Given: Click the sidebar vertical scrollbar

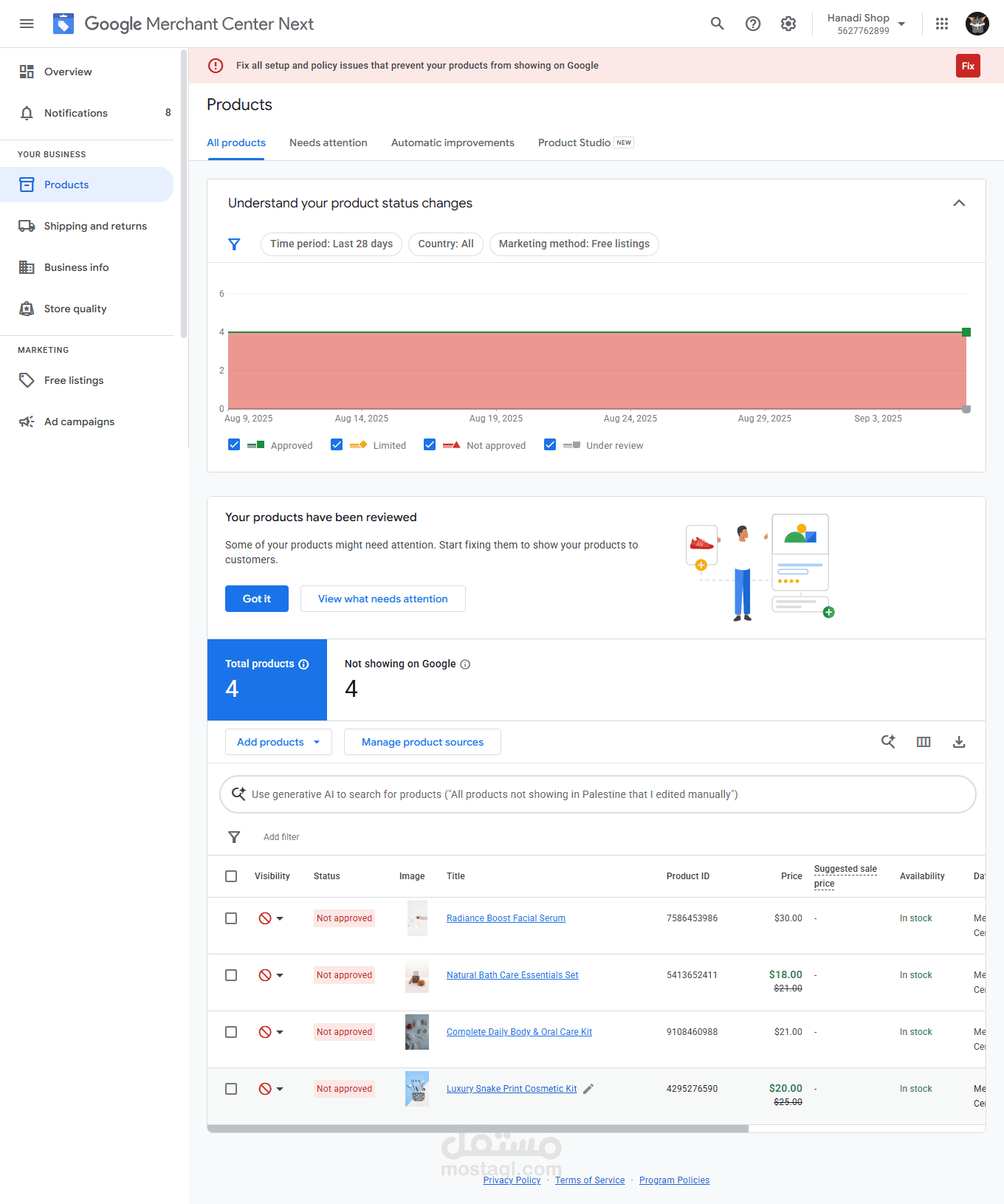Looking at the screenshot, I should coord(184,193).
